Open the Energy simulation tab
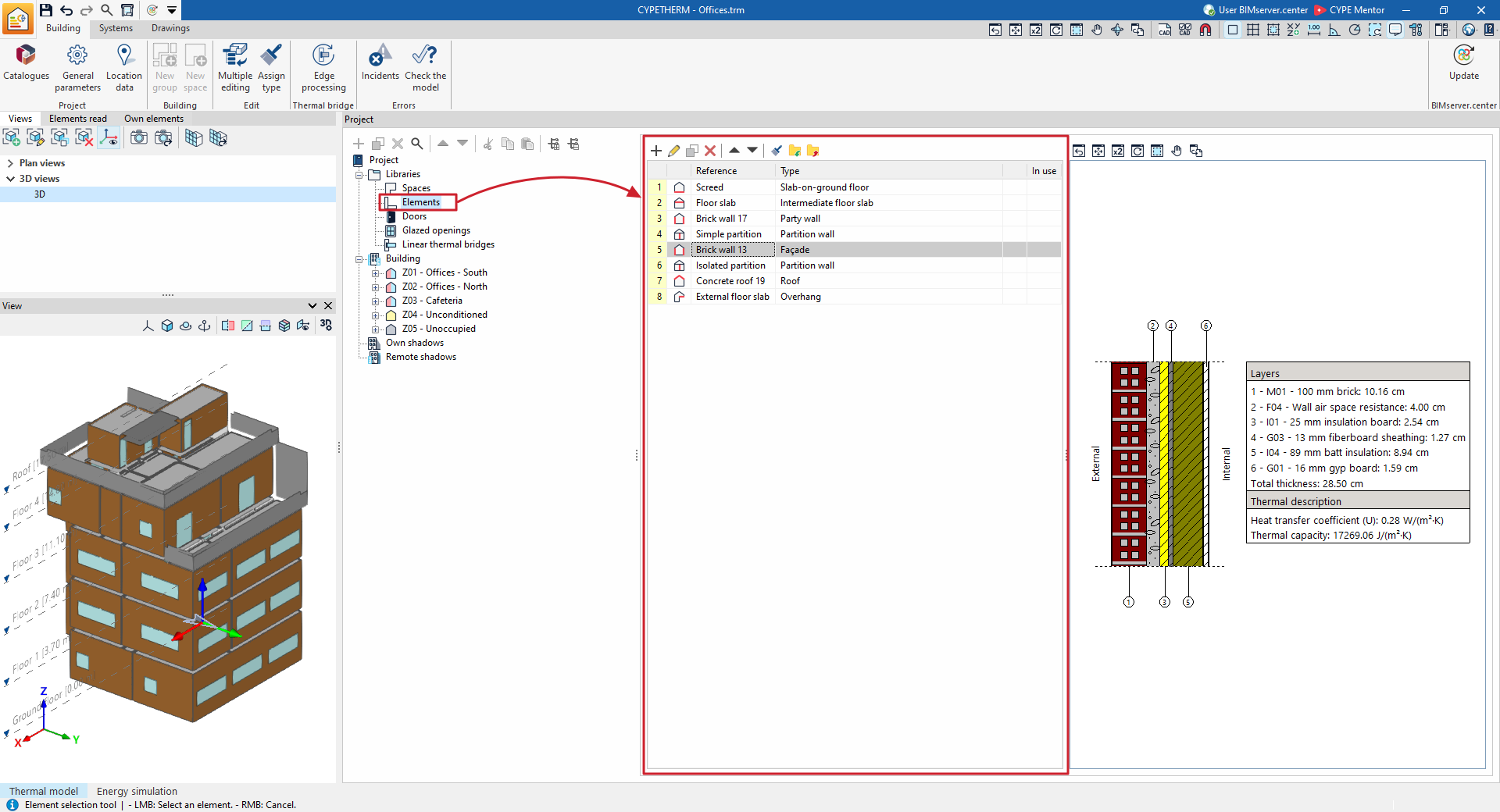Viewport: 1500px width, 812px height. (x=137, y=791)
